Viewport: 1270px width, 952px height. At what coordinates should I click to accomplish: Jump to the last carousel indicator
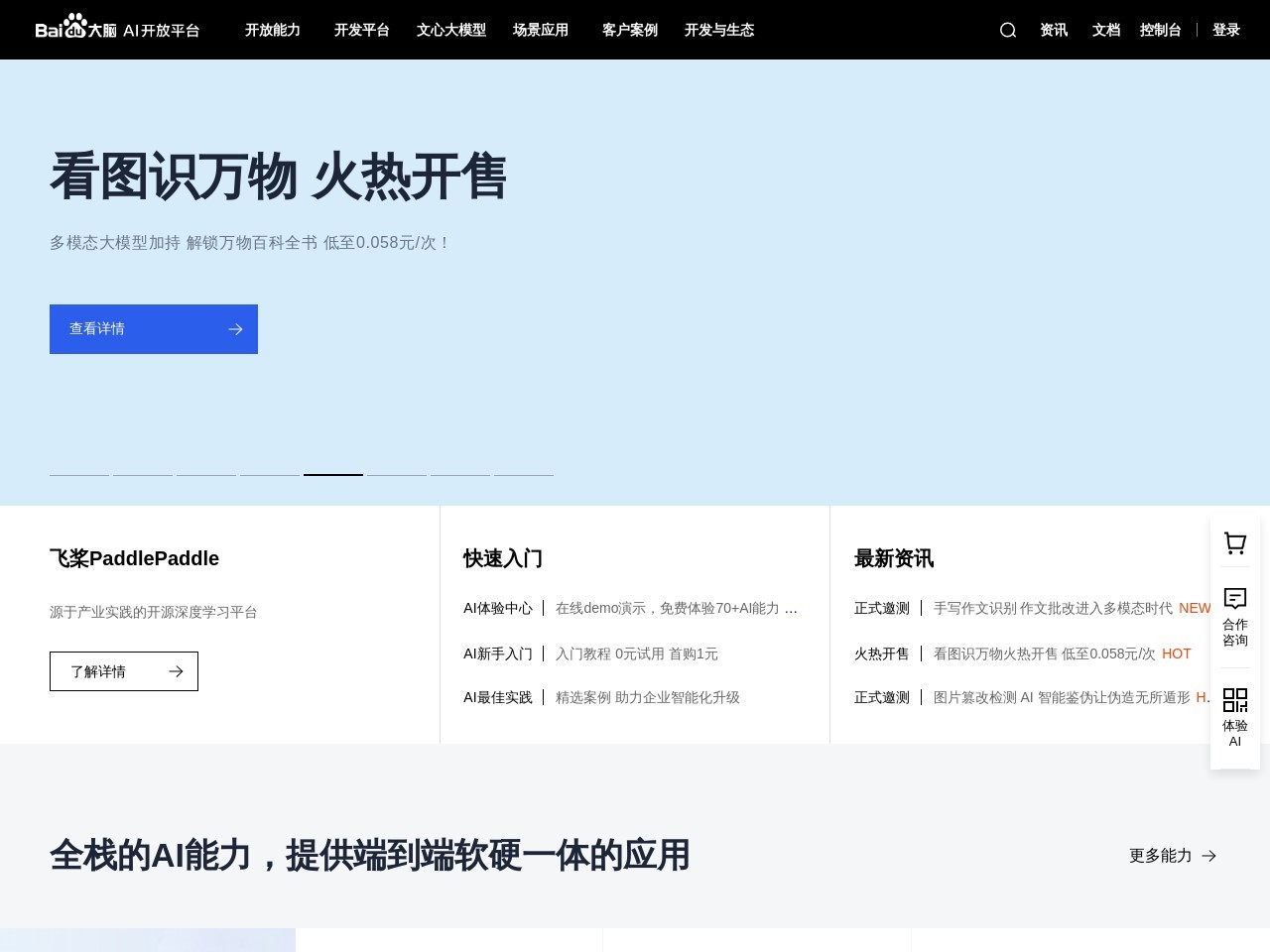coord(524,475)
